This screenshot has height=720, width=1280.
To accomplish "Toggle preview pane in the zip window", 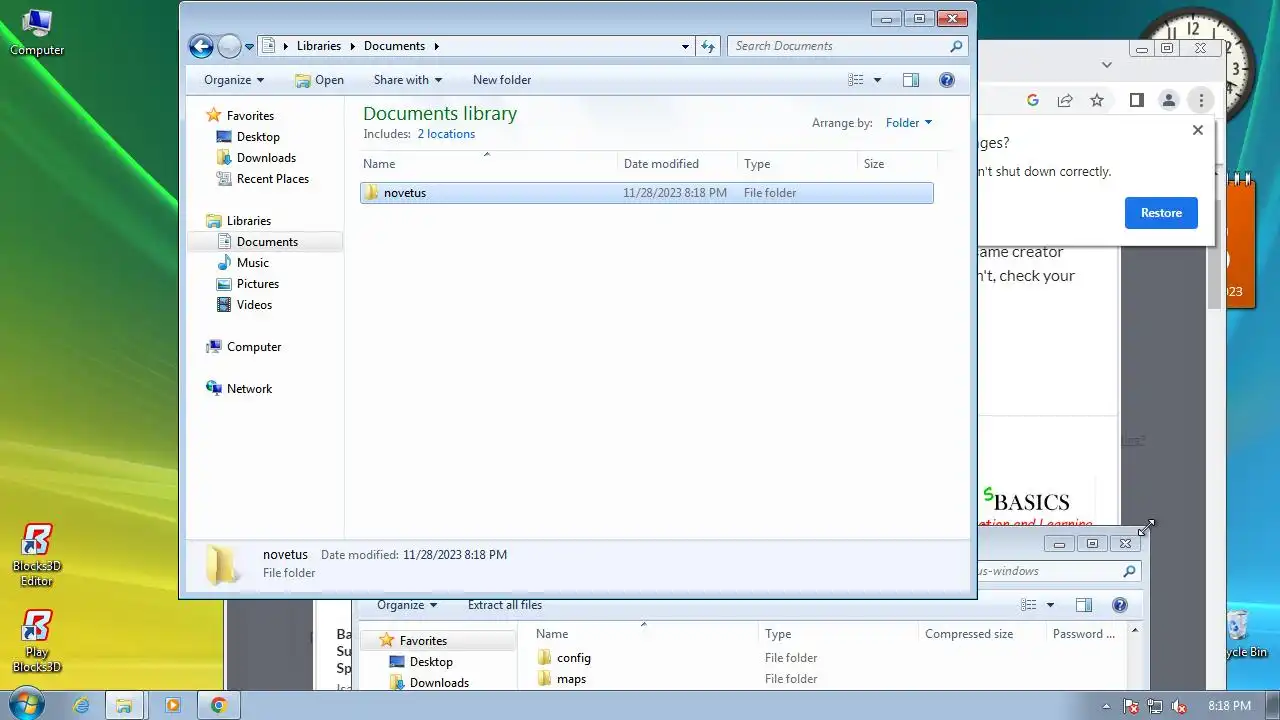I will (1083, 605).
